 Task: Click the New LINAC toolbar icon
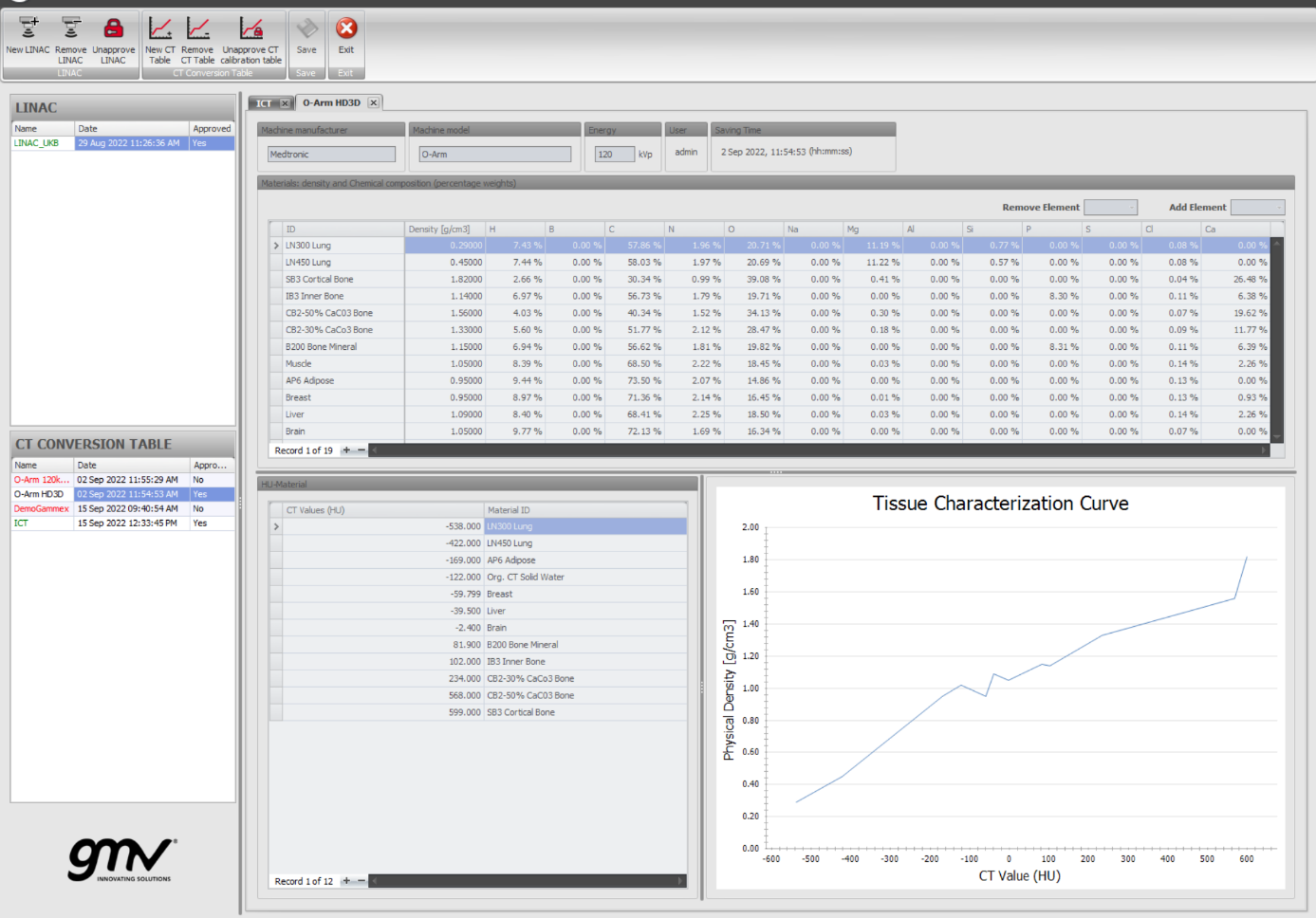28,28
